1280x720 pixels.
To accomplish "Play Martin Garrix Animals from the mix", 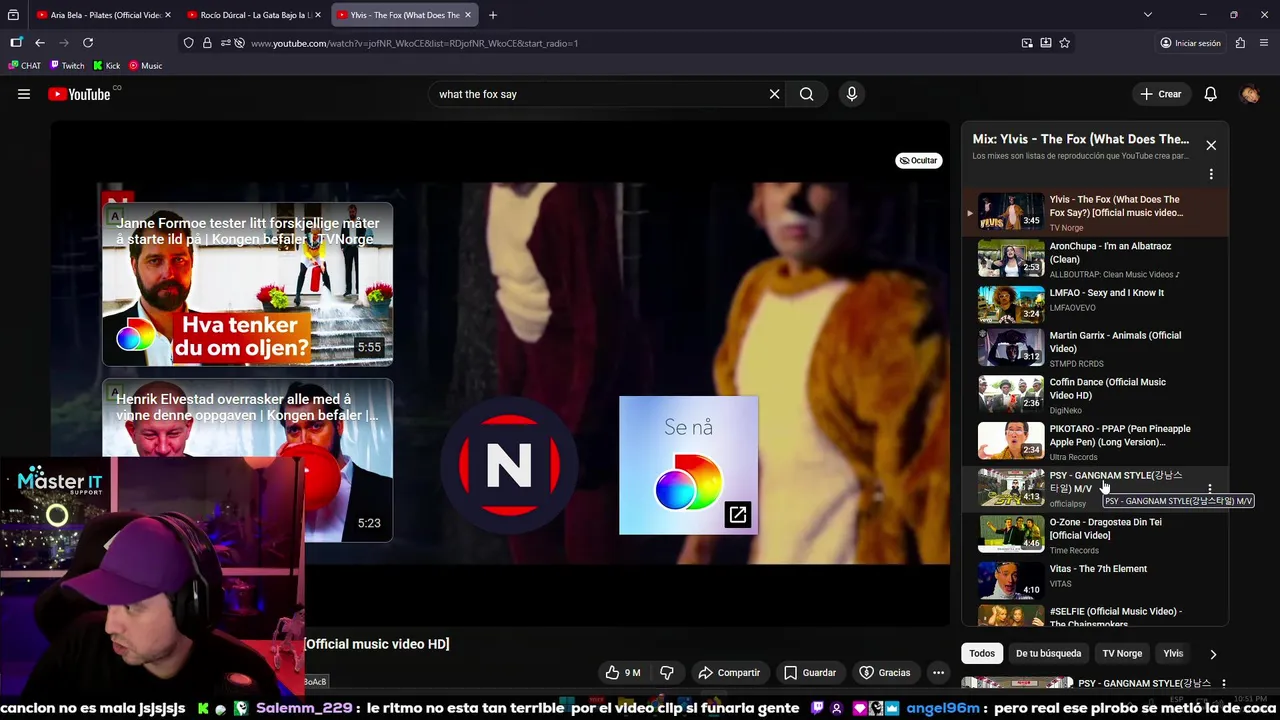I will (1095, 349).
